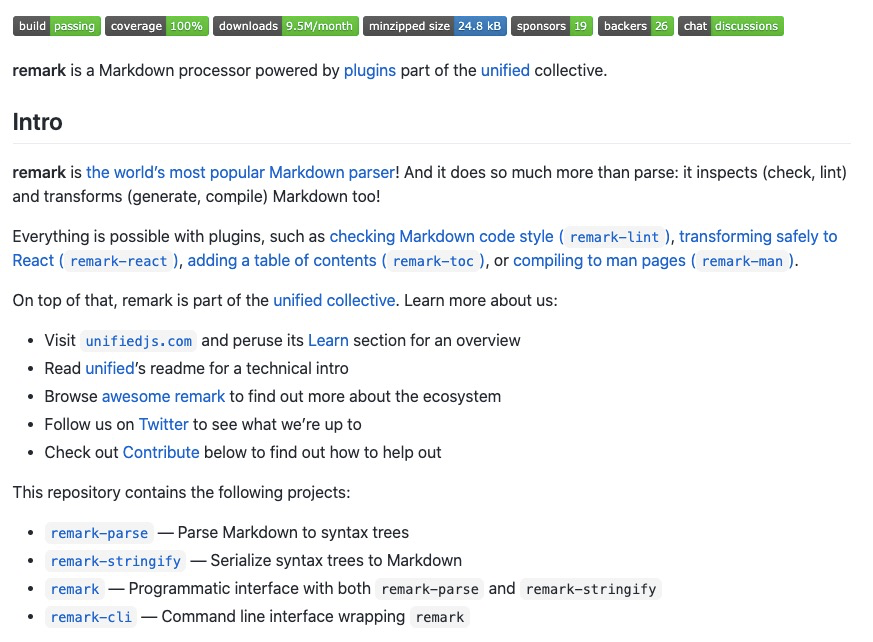Click the remark-man code link
Screen dimensions: 873x642
[x=742, y=261]
